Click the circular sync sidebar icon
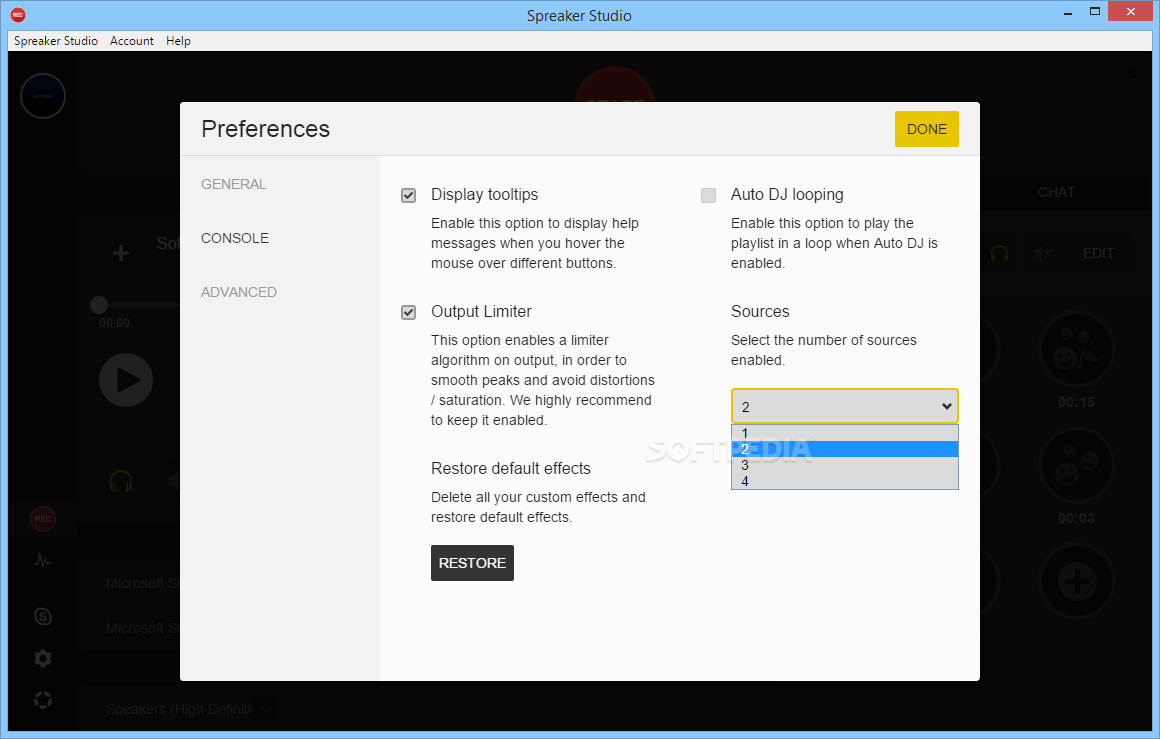This screenshot has height=739, width=1160. 43,700
